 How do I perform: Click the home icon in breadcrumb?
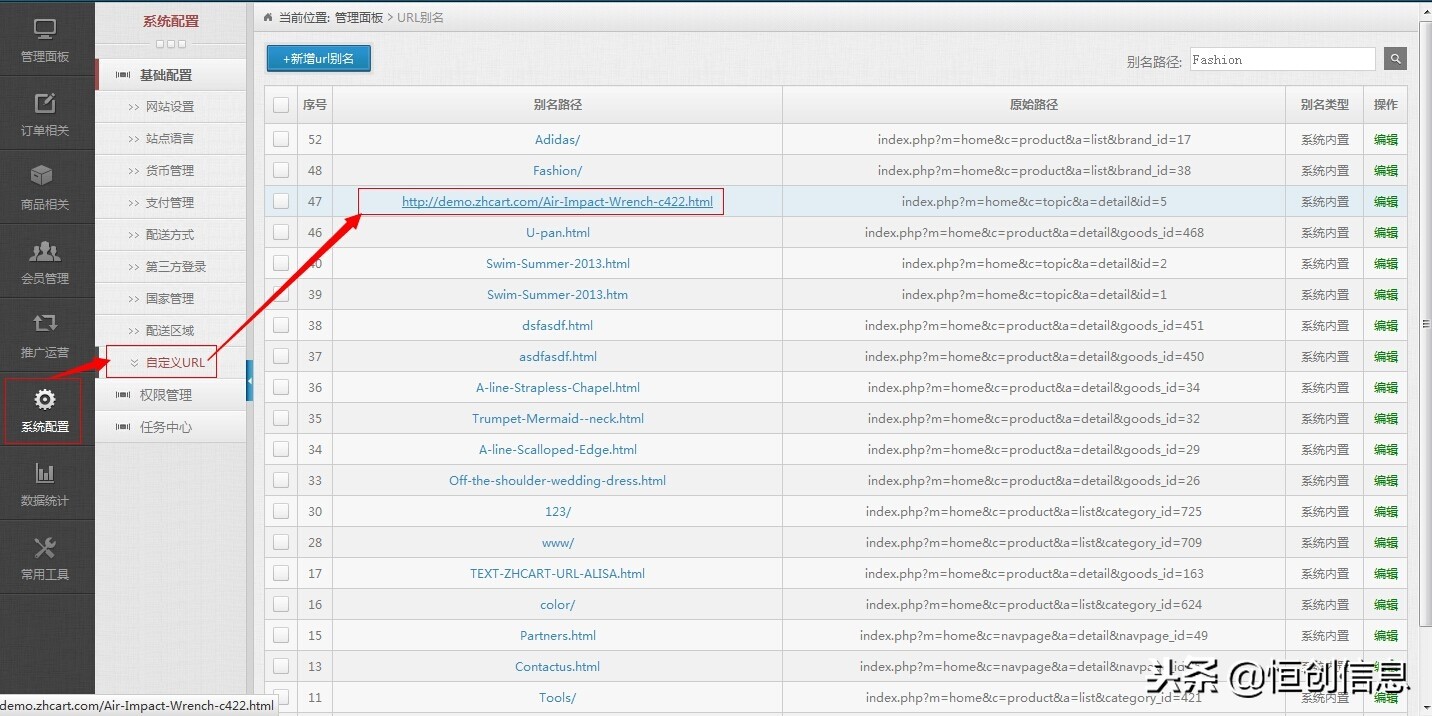[x=267, y=17]
